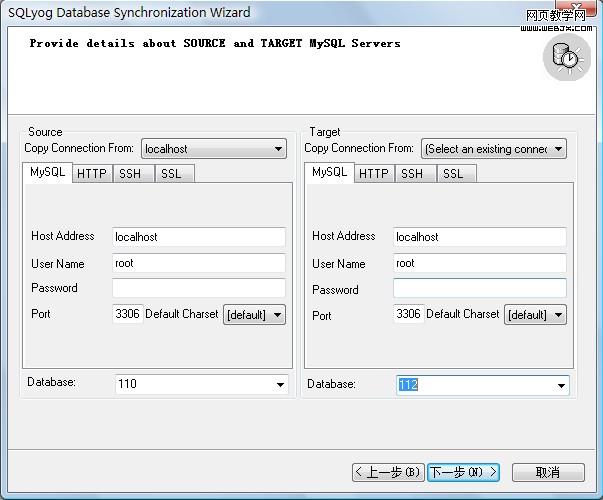Click Source Port field
The image size is (603, 500).
(x=128, y=314)
